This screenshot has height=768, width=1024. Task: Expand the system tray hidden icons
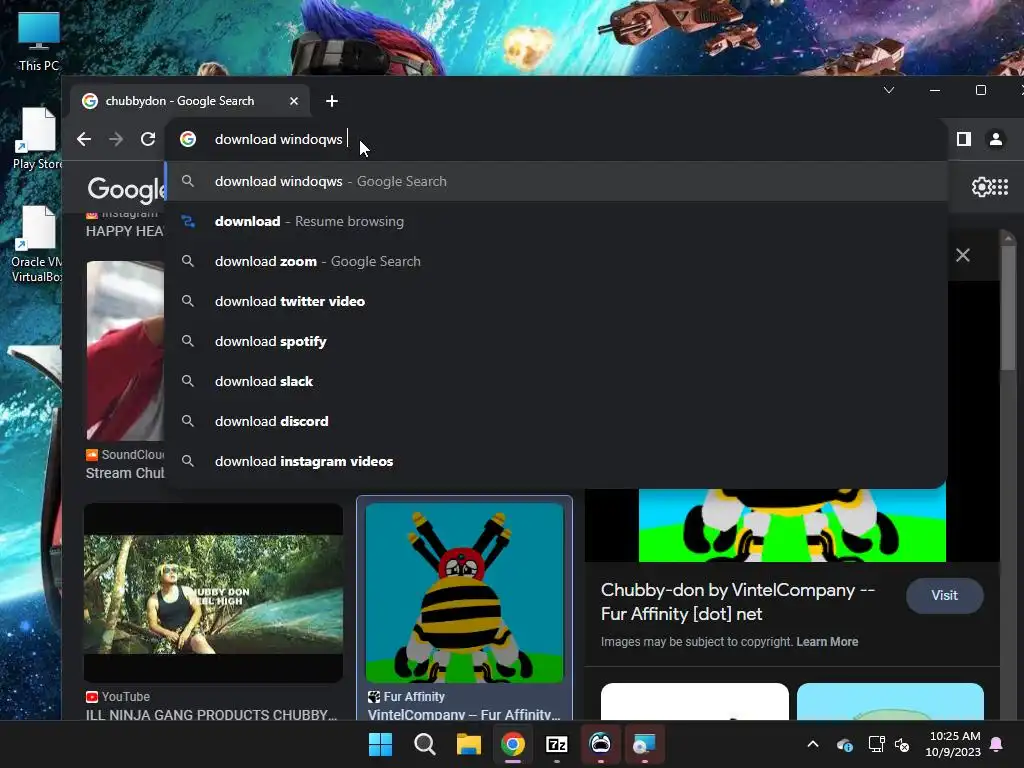(813, 744)
